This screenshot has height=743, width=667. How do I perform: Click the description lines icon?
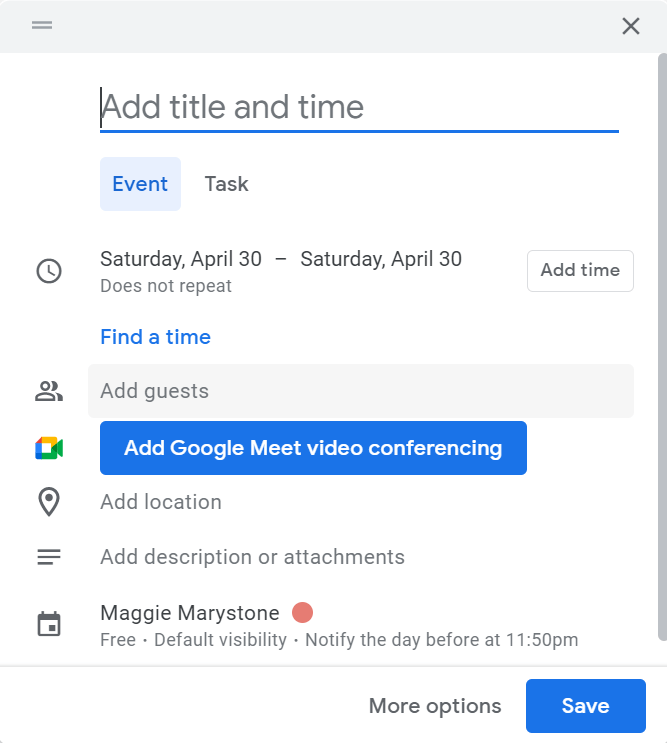point(49,557)
